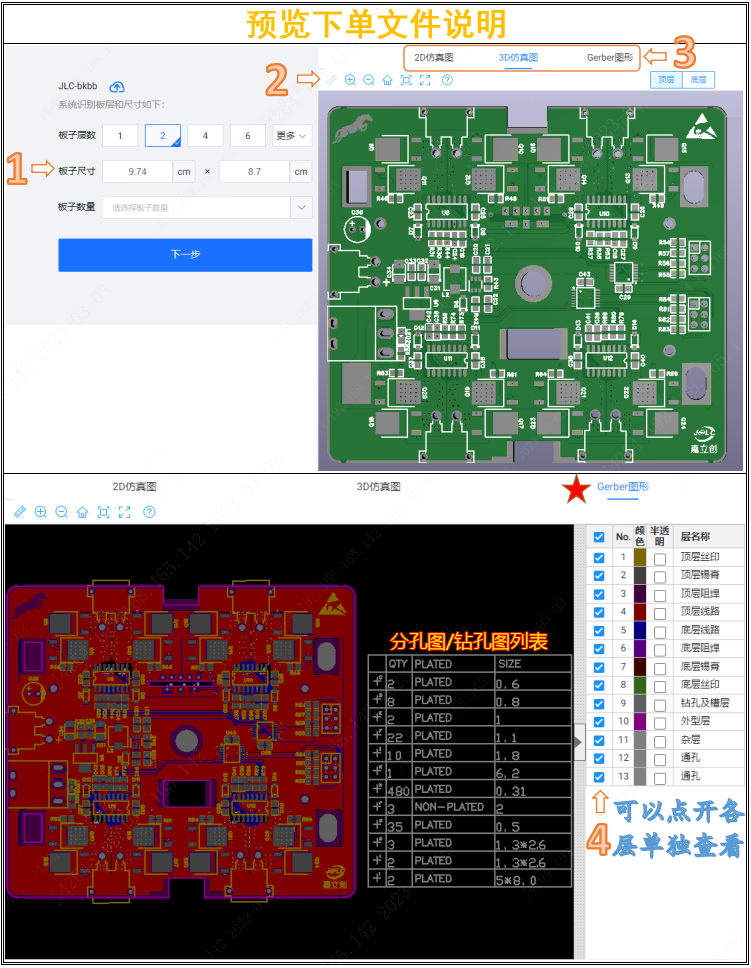The height and width of the screenshot is (968, 751).
Task: Open help question icon in the Gerber toolbar
Action: (149, 512)
